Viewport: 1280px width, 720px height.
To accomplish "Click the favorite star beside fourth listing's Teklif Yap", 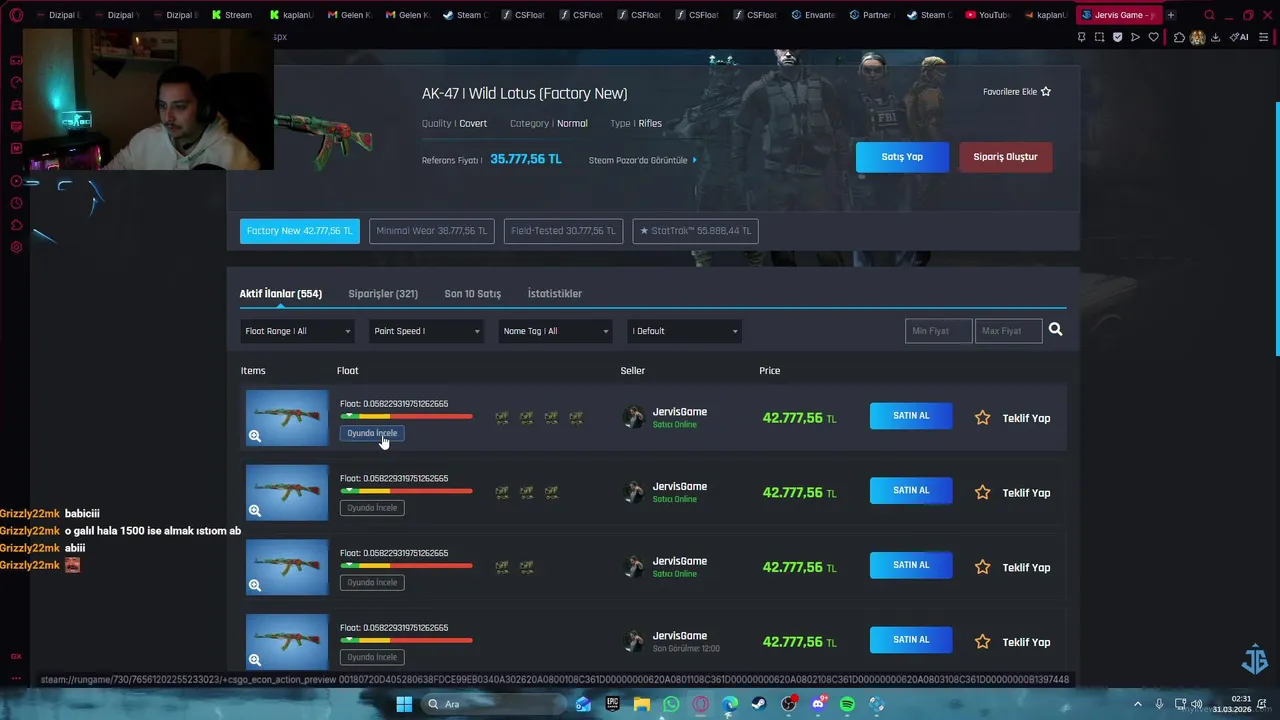I will point(983,642).
